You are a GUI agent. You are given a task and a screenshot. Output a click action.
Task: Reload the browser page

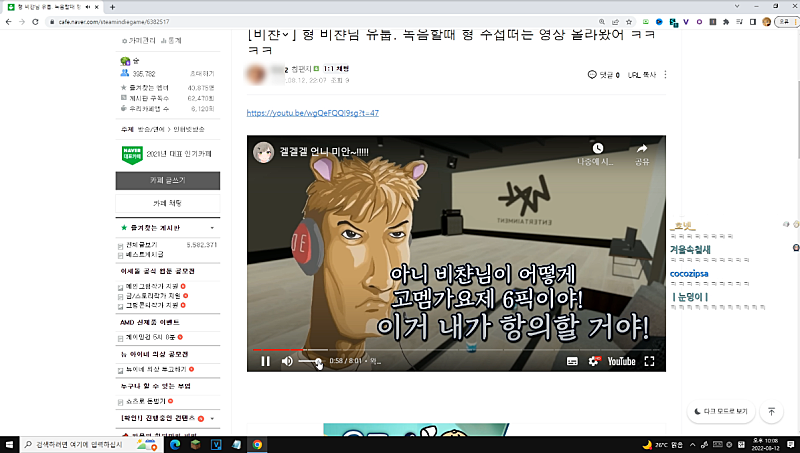(35, 22)
